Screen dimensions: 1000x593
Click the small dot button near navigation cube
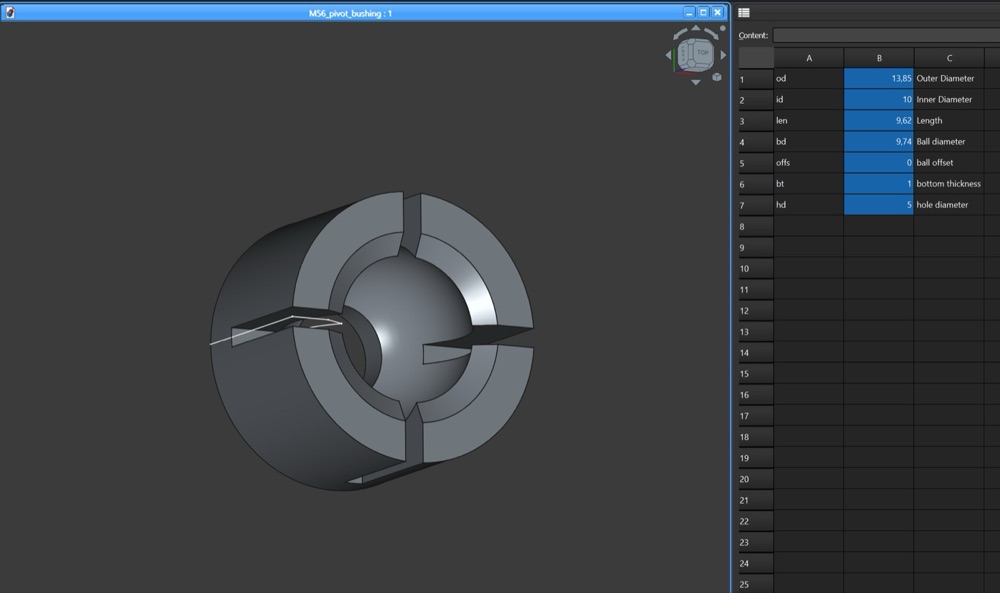(x=723, y=28)
